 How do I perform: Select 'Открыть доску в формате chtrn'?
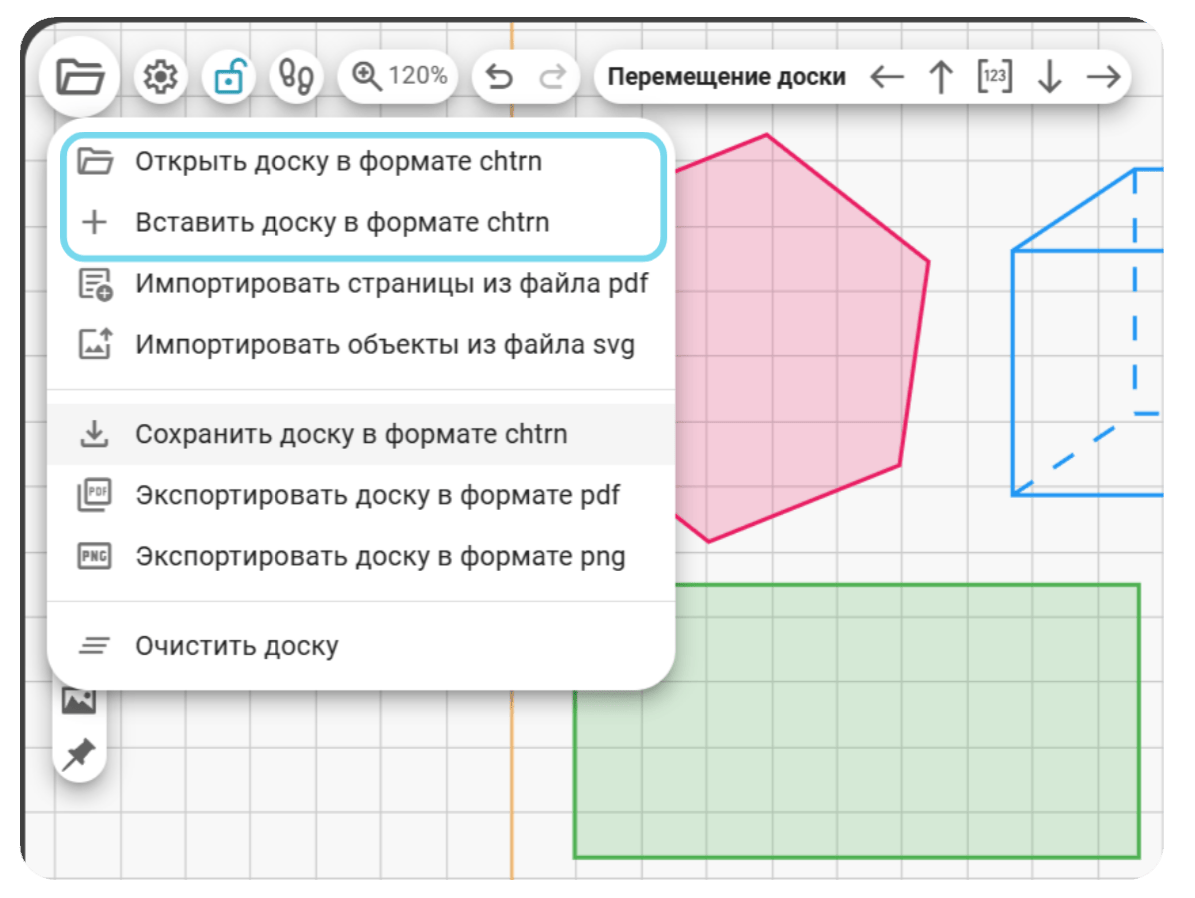[x=362, y=162]
